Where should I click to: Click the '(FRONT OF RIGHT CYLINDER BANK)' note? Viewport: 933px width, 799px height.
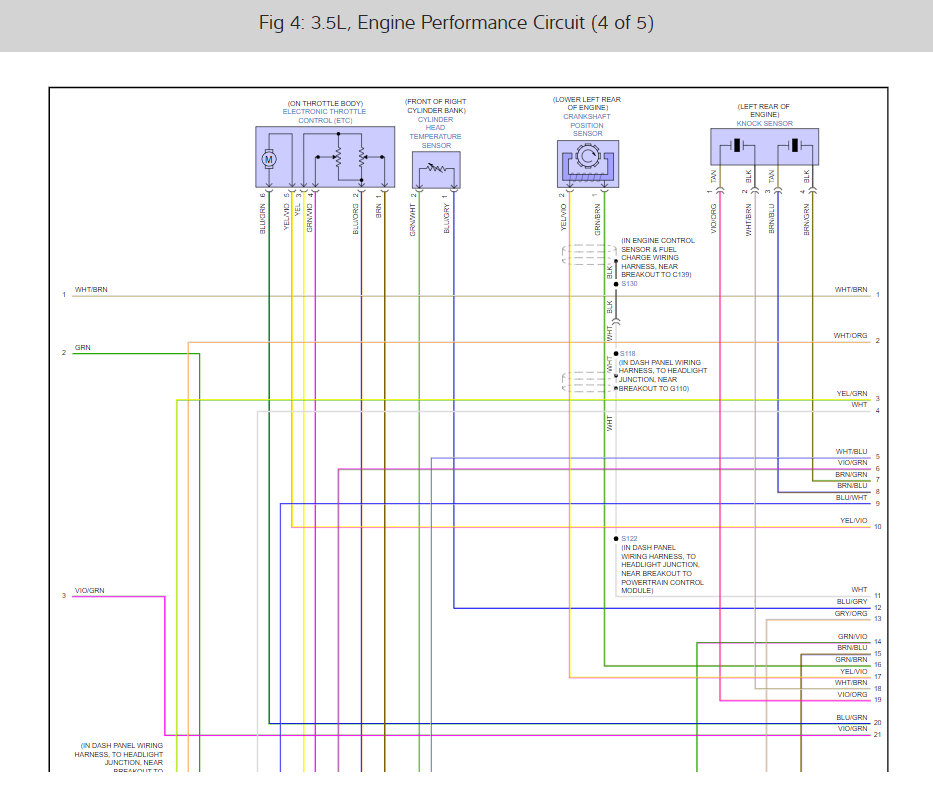click(x=436, y=106)
